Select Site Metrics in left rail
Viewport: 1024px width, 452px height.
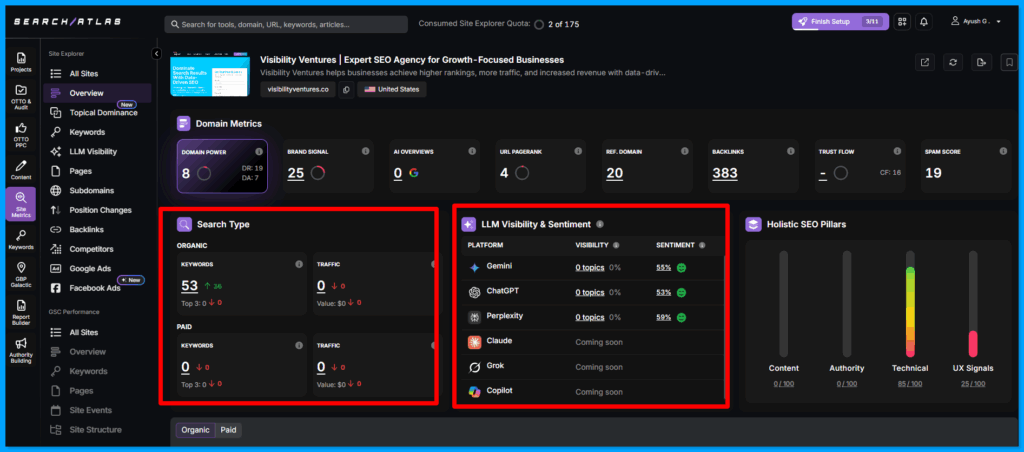coord(21,204)
